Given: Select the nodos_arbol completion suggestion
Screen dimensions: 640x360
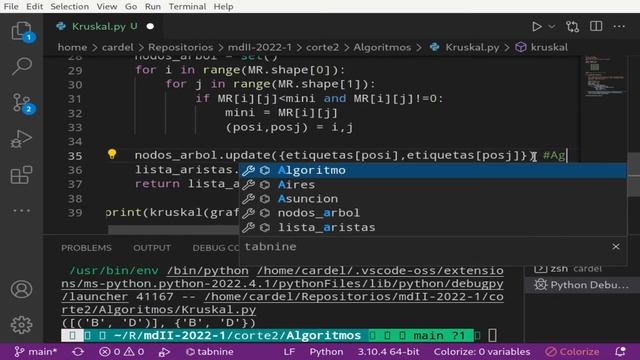Looking at the screenshot, I should coord(433,213).
